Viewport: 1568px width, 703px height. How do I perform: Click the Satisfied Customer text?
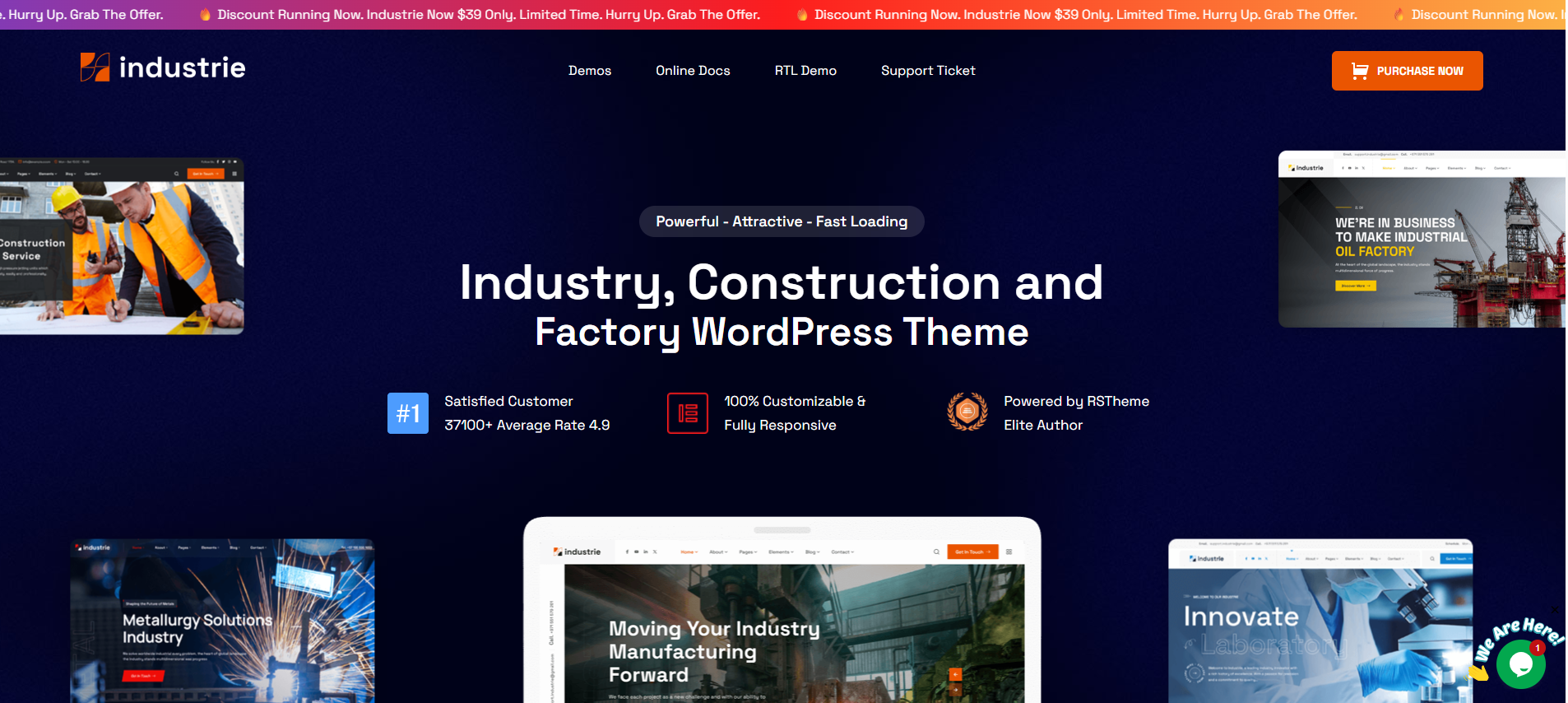click(508, 401)
